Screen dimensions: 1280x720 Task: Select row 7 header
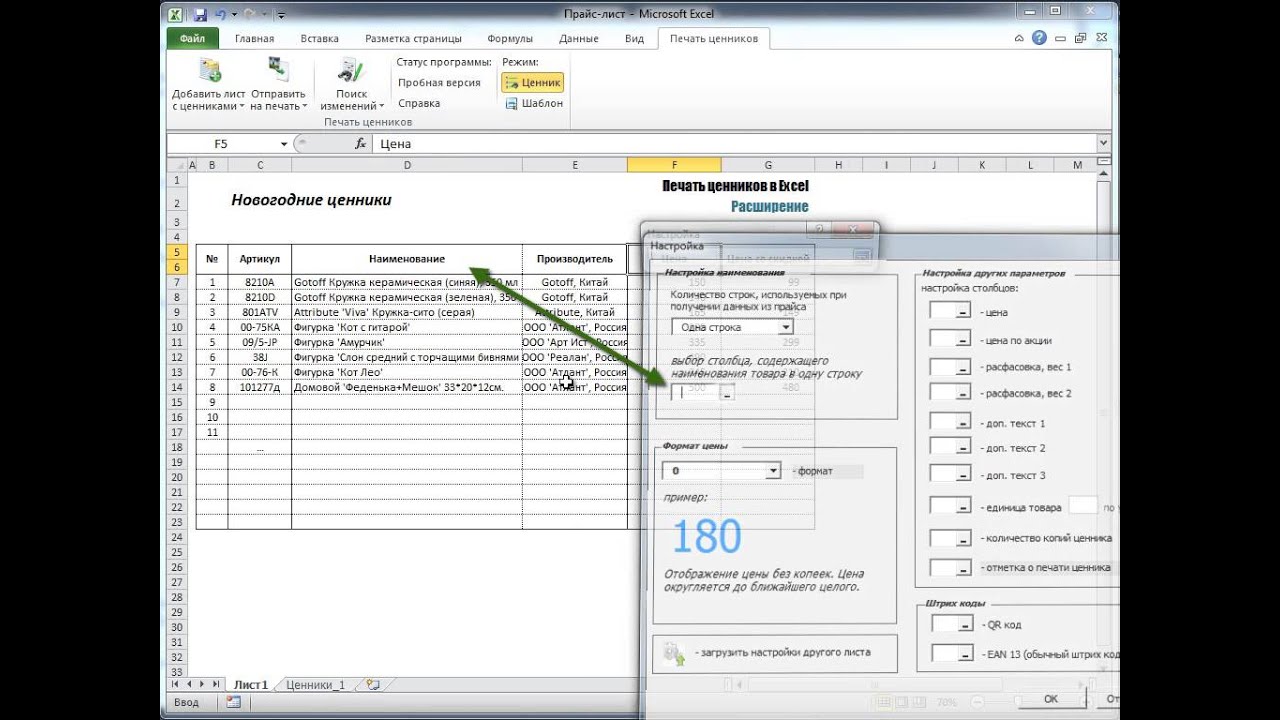click(177, 282)
